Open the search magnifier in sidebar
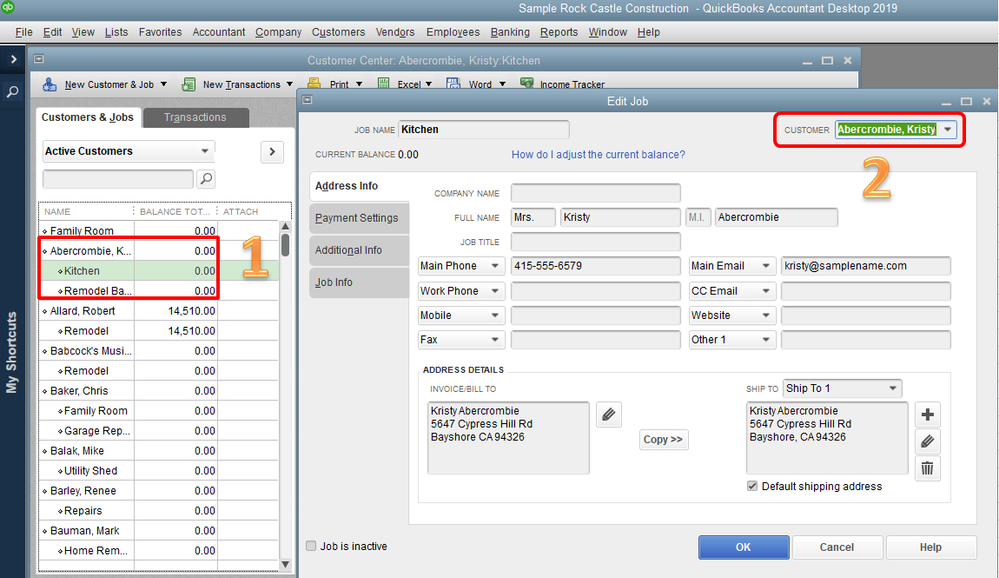Viewport: 999px width, 578px height. pos(12,92)
